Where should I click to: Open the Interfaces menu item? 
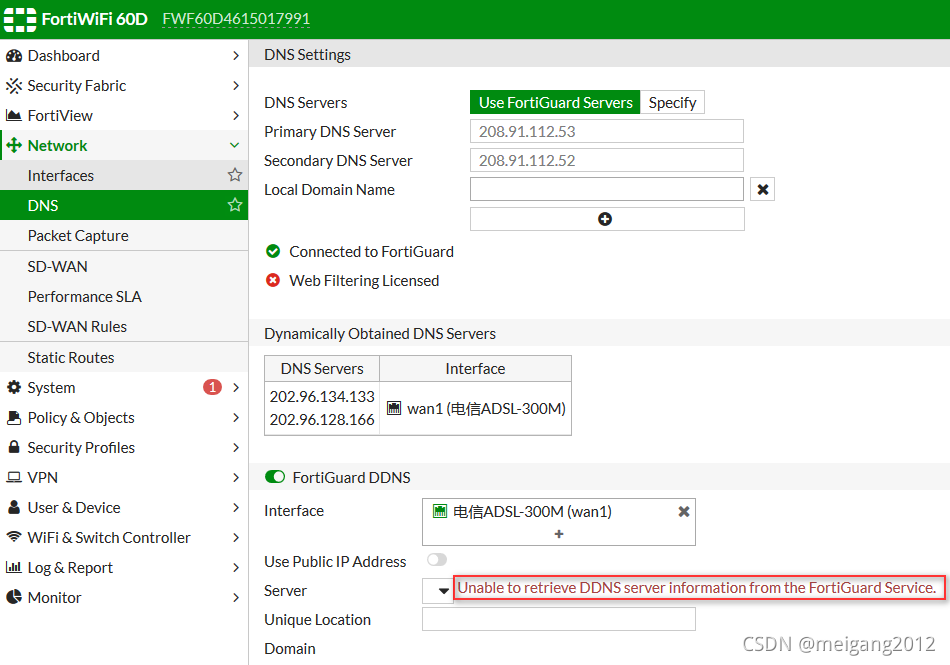[x=124, y=175]
